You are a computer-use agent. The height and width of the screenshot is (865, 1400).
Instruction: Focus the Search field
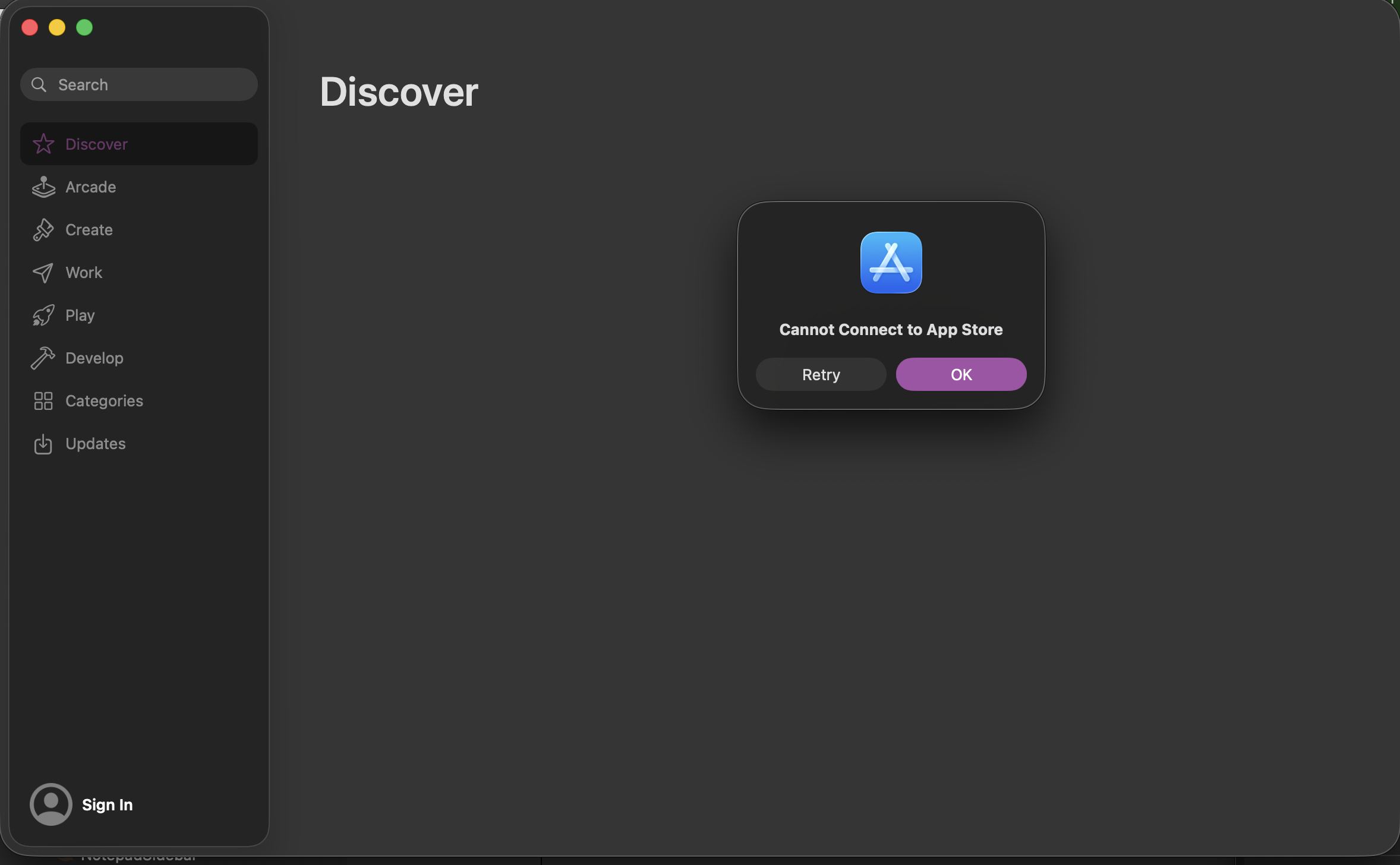tap(149, 84)
